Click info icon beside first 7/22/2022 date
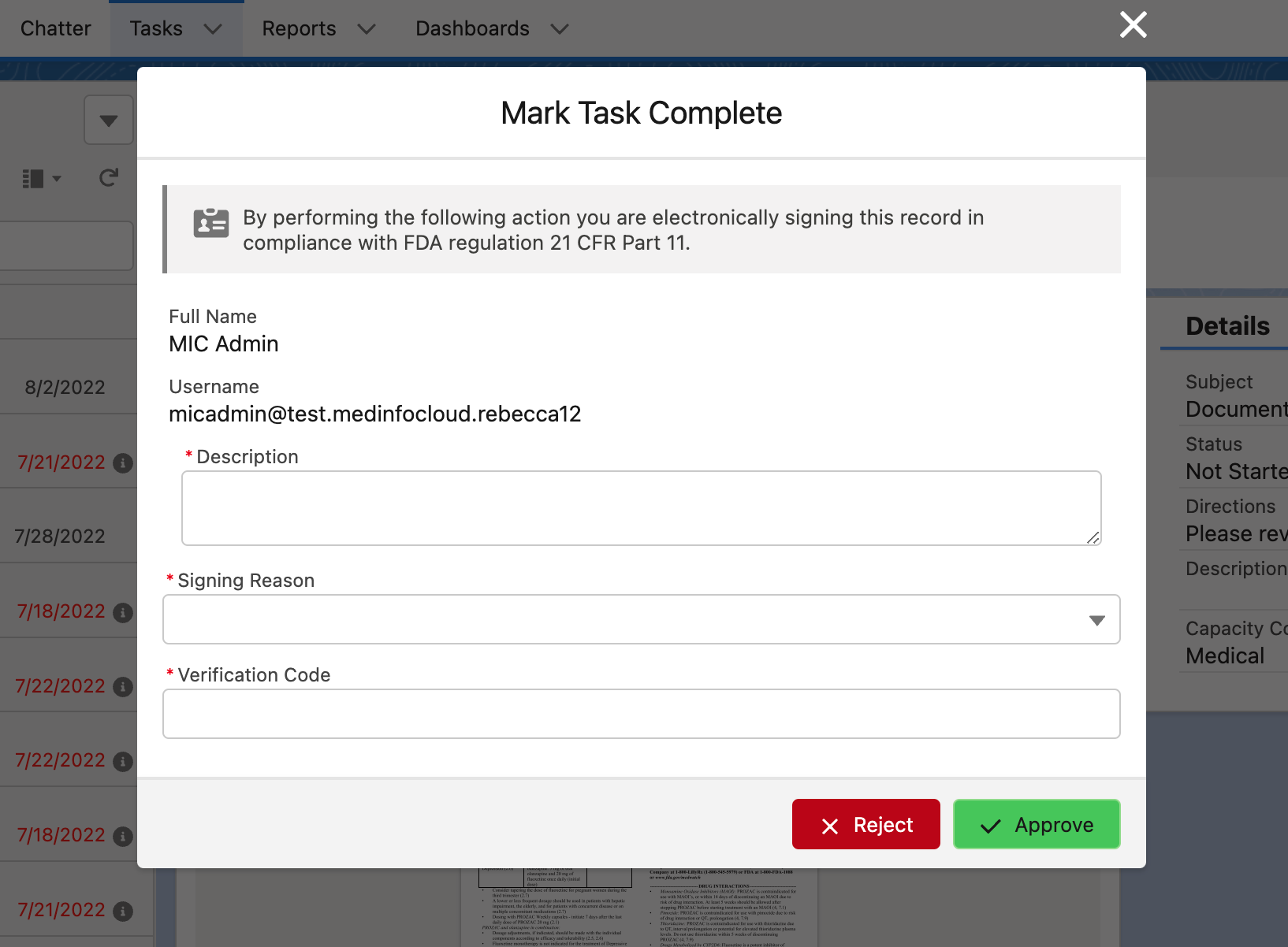The height and width of the screenshot is (947, 1288). 123,687
